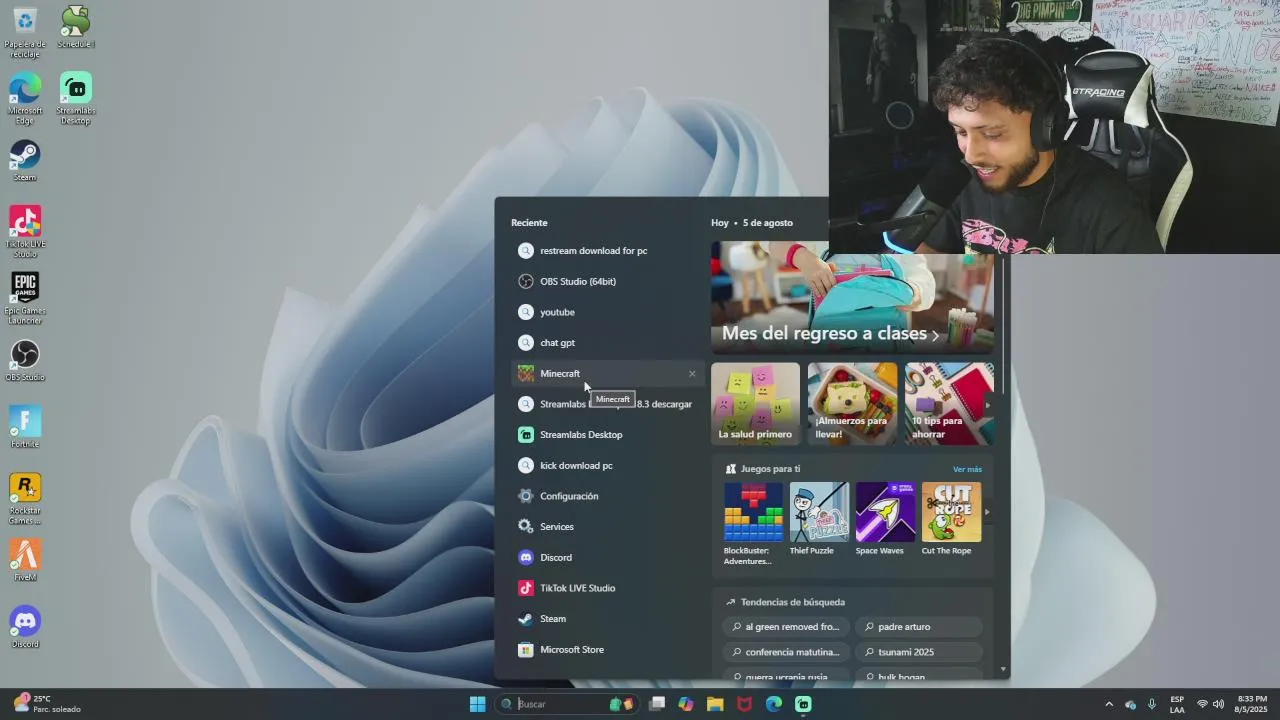Click the Buscar search box in taskbar
Viewport: 1280px width, 720px height.
568,704
